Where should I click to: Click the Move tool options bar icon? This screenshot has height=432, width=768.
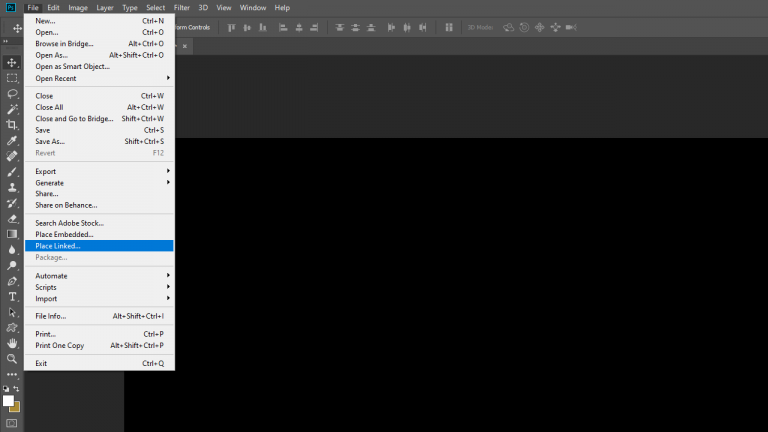tap(17, 28)
